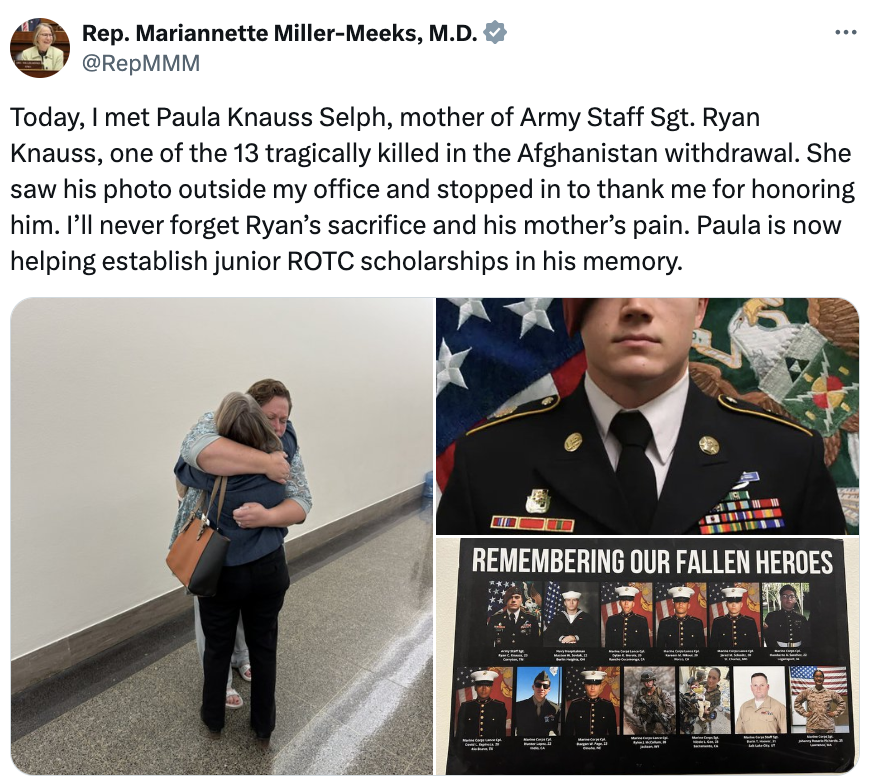Click the last portrait in poster bottom row
Screen dimensions: 872x782
coord(819,700)
